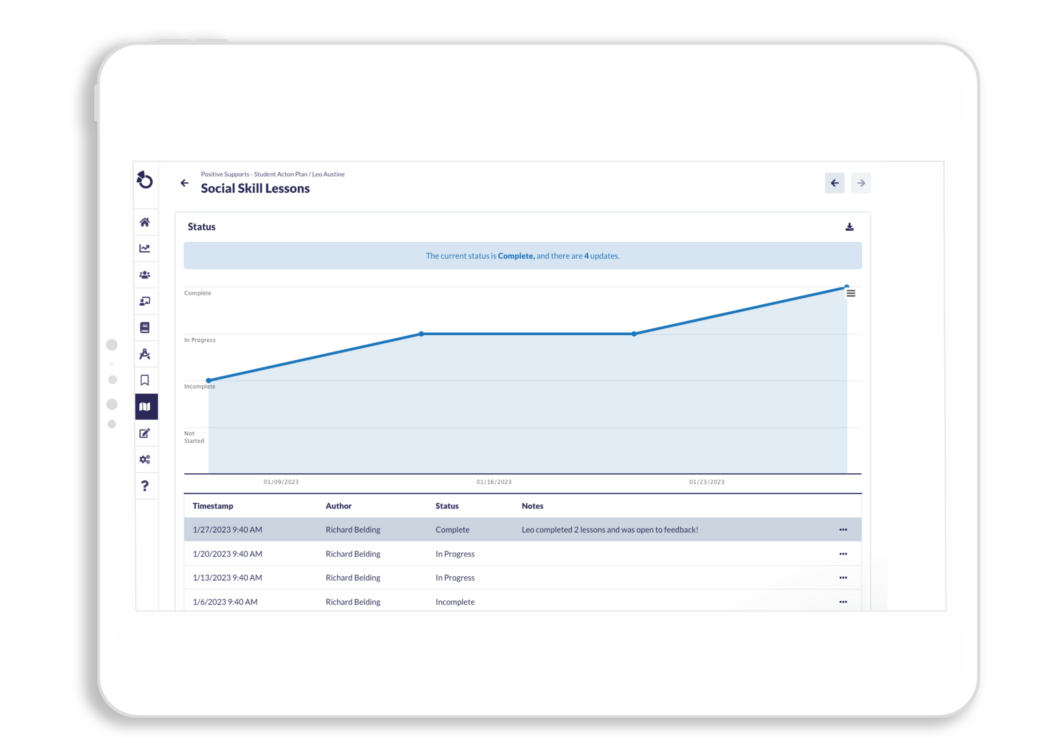Go back using arrow beside page title
Image resolution: width=1041 pixels, height=743 pixels.
pyautogui.click(x=184, y=183)
